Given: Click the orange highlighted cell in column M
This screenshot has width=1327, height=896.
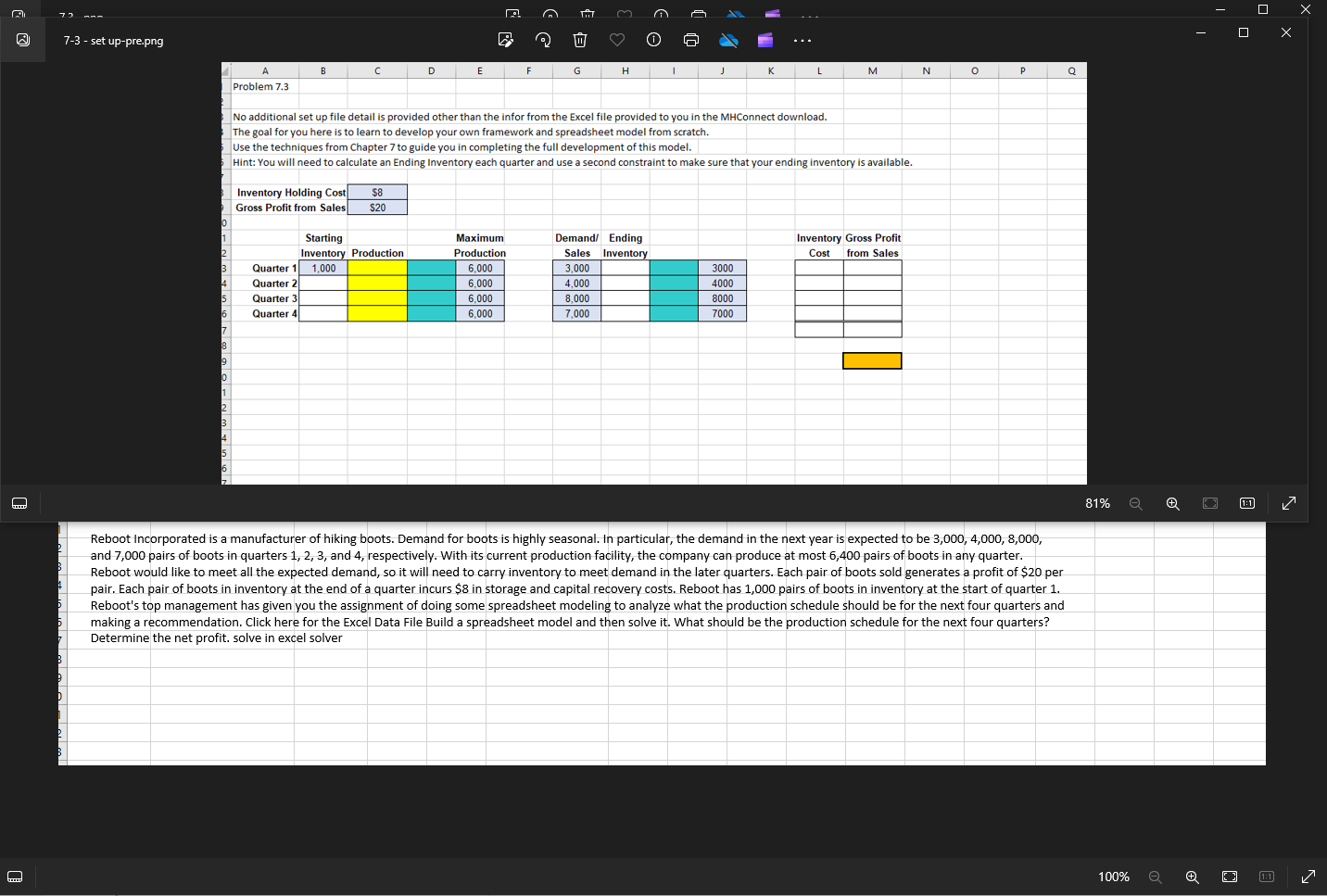Looking at the screenshot, I should pyautogui.click(x=872, y=360).
